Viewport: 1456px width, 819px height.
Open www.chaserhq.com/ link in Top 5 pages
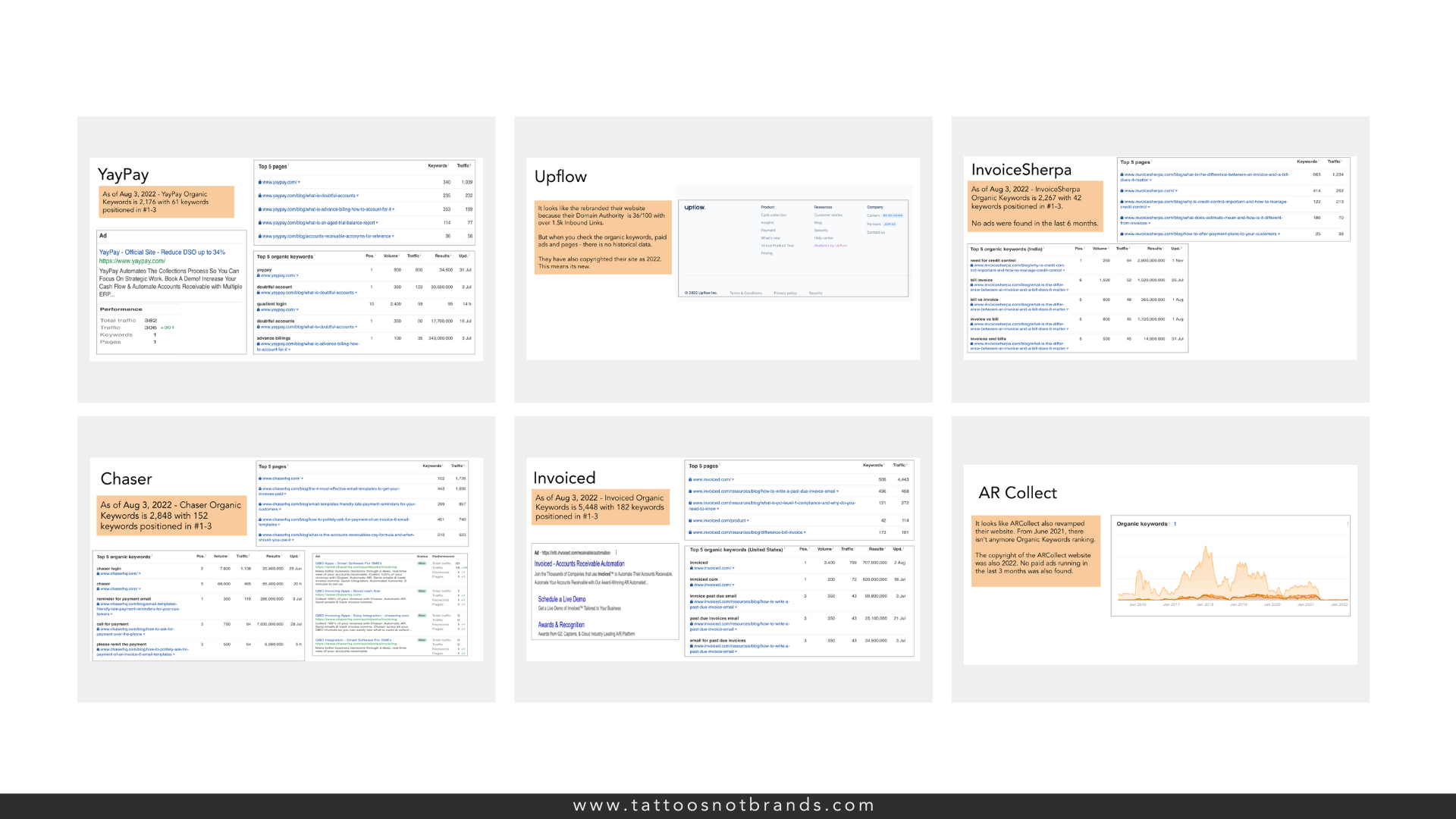(281, 479)
